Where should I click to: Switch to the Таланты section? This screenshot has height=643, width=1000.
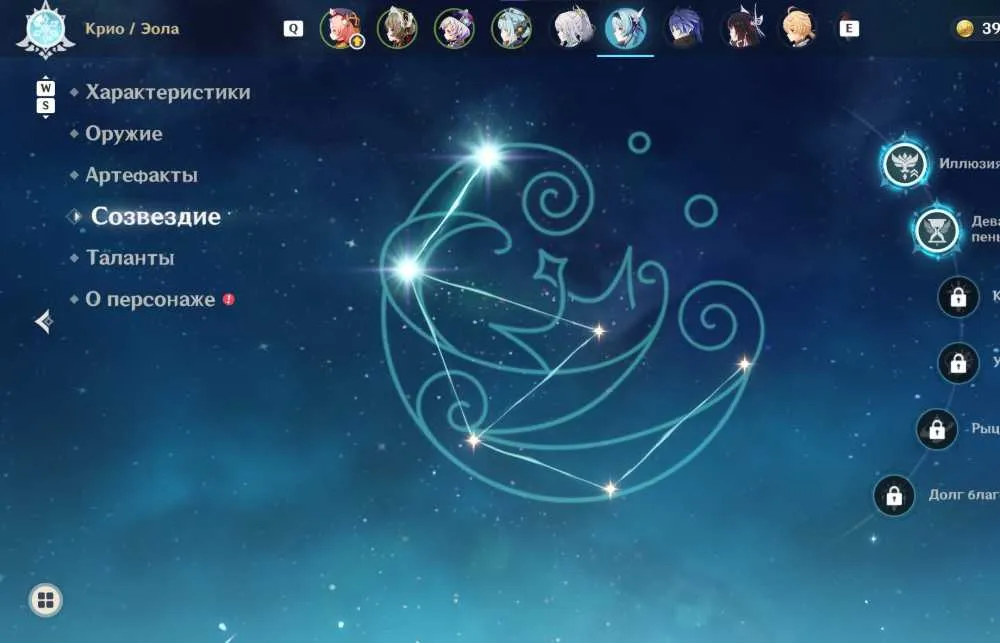(129, 258)
